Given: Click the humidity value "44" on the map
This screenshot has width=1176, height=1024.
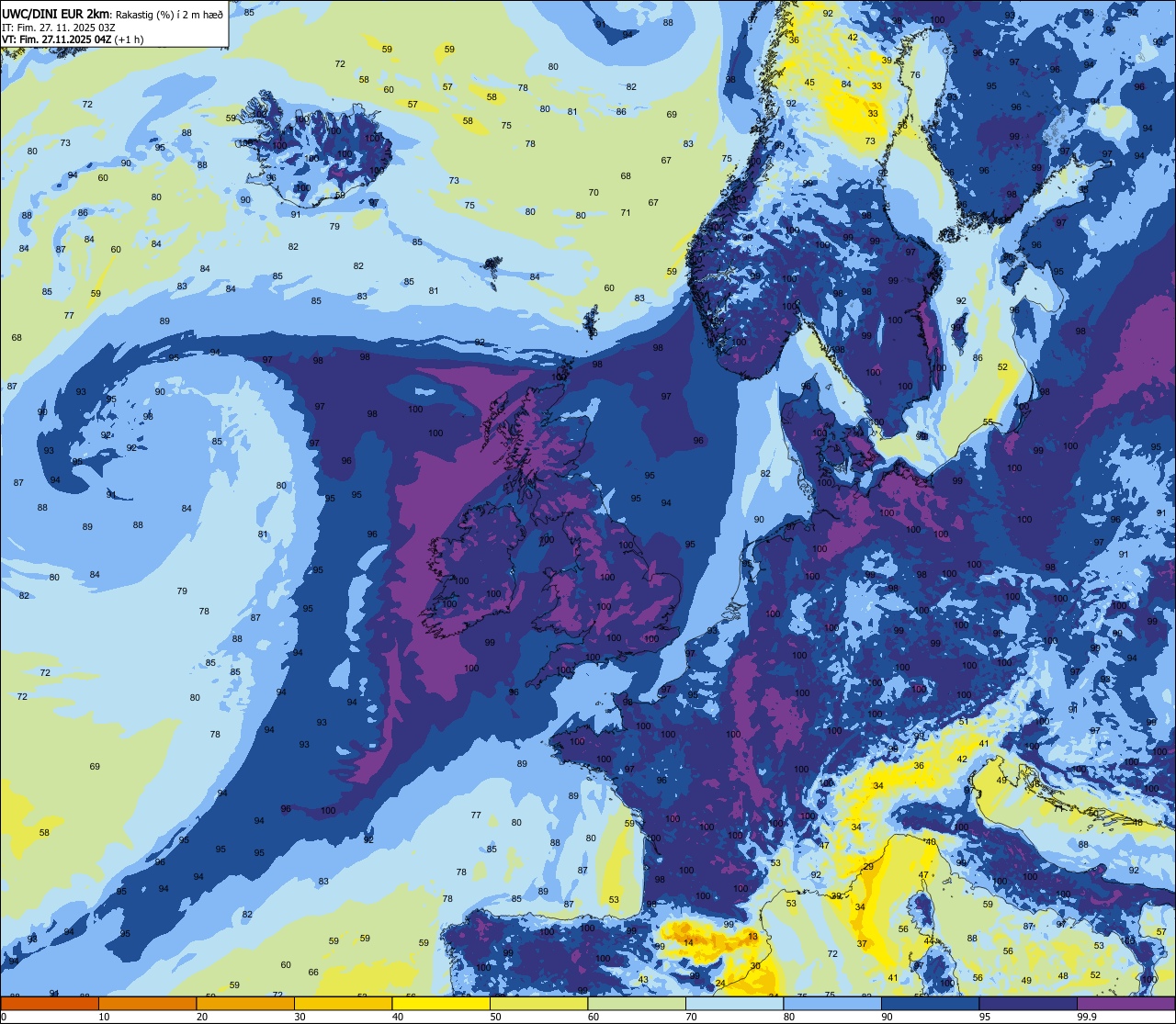Looking at the screenshot, I should click(929, 941).
